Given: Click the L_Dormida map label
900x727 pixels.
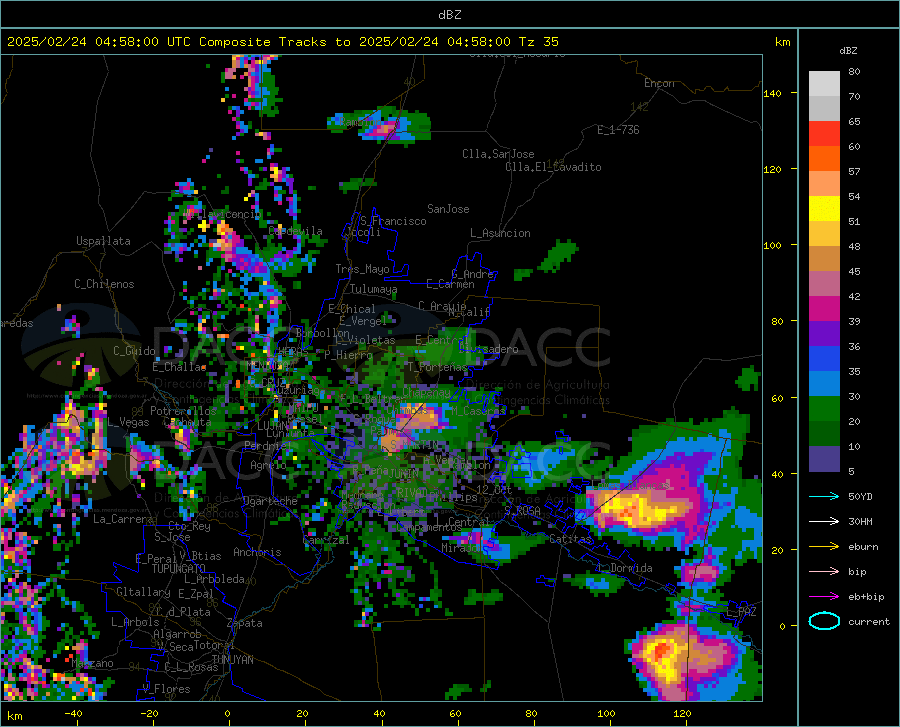Looking at the screenshot, I should [x=624, y=568].
